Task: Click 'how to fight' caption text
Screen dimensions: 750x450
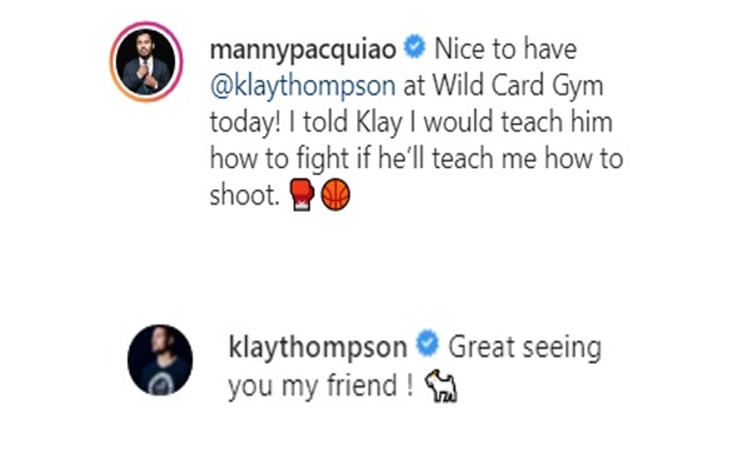Action: [x=279, y=159]
